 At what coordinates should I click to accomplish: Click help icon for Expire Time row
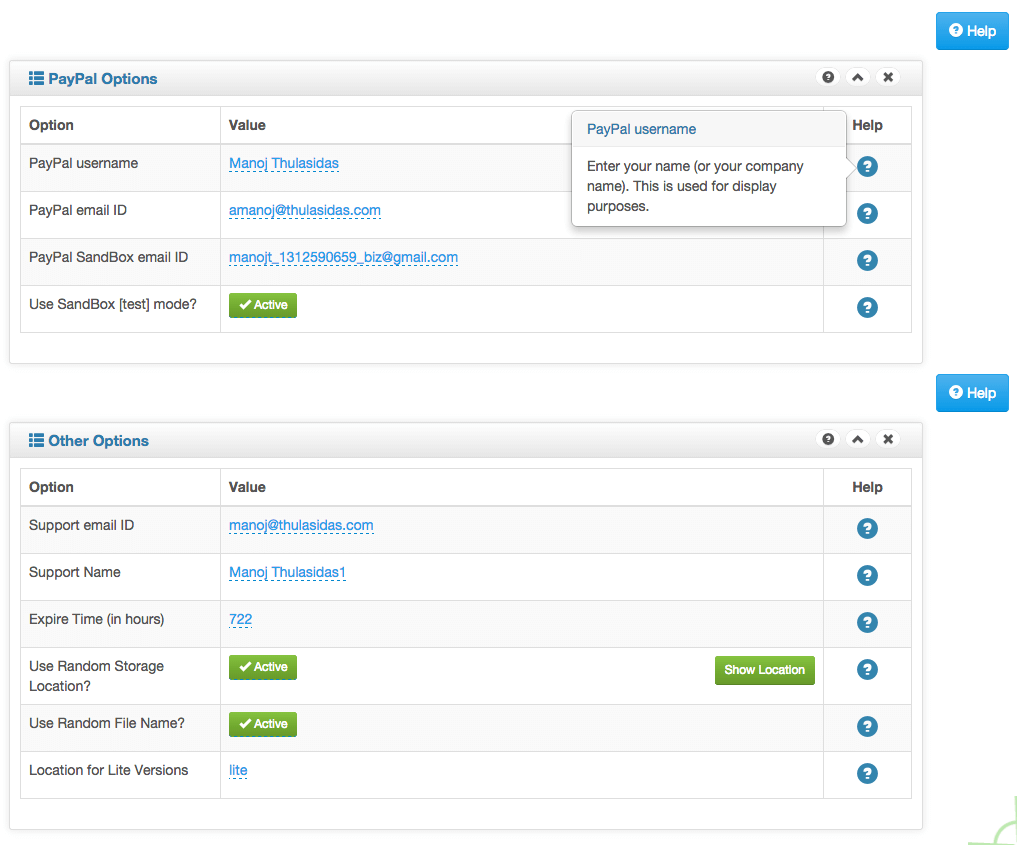tap(867, 623)
